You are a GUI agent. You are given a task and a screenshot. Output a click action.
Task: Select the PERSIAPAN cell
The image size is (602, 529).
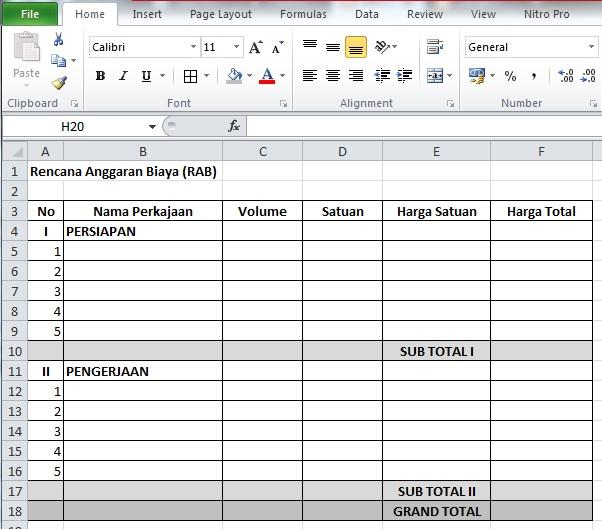142,231
